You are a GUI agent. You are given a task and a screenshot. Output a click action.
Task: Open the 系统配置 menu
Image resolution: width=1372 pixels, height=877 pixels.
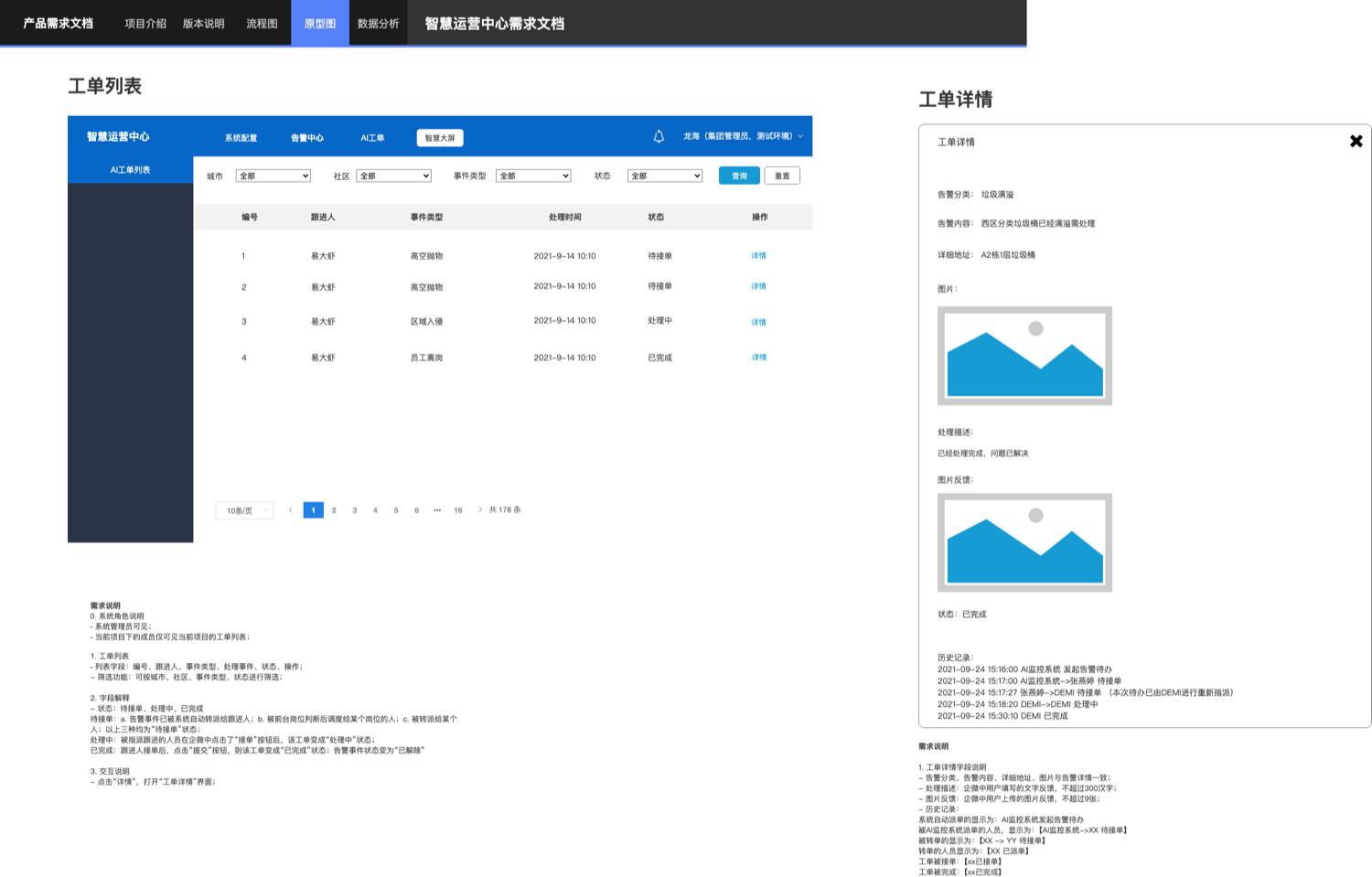tap(241, 138)
